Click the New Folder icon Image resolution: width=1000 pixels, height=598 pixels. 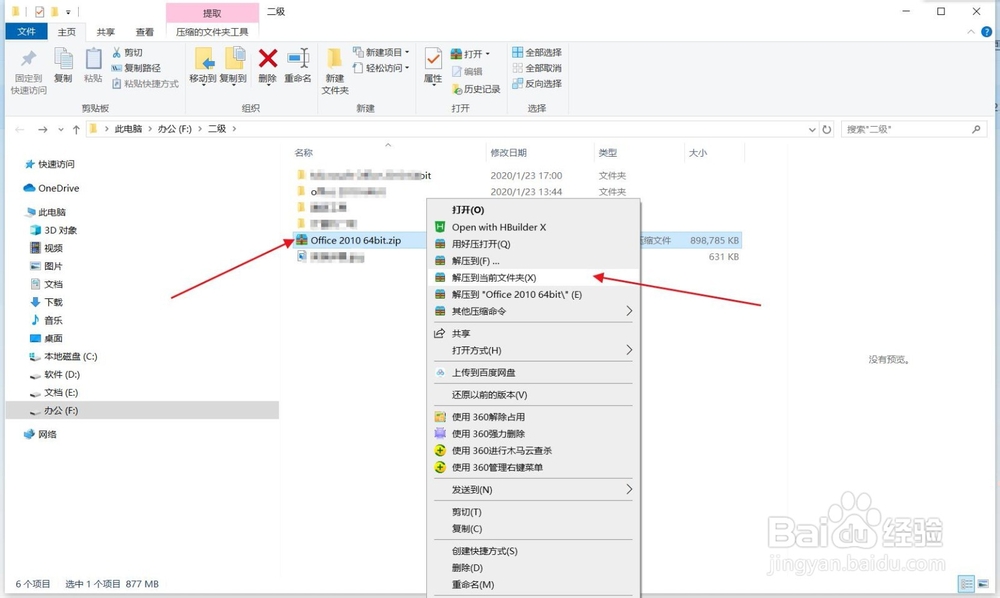(334, 59)
